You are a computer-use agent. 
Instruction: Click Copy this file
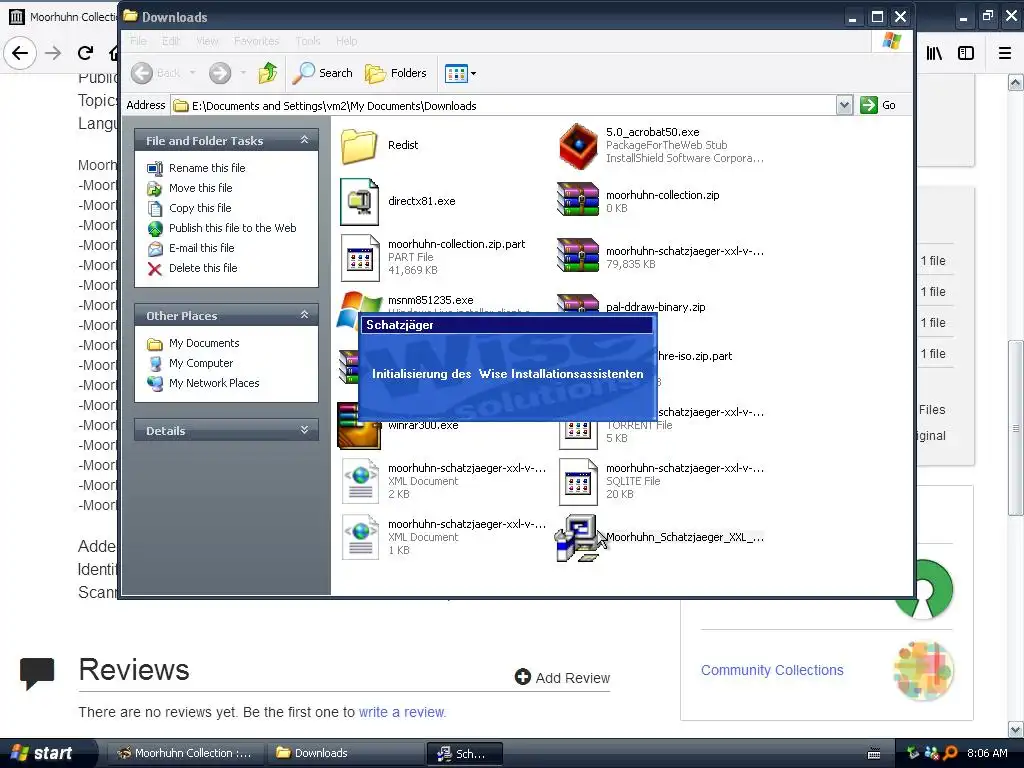pos(200,208)
